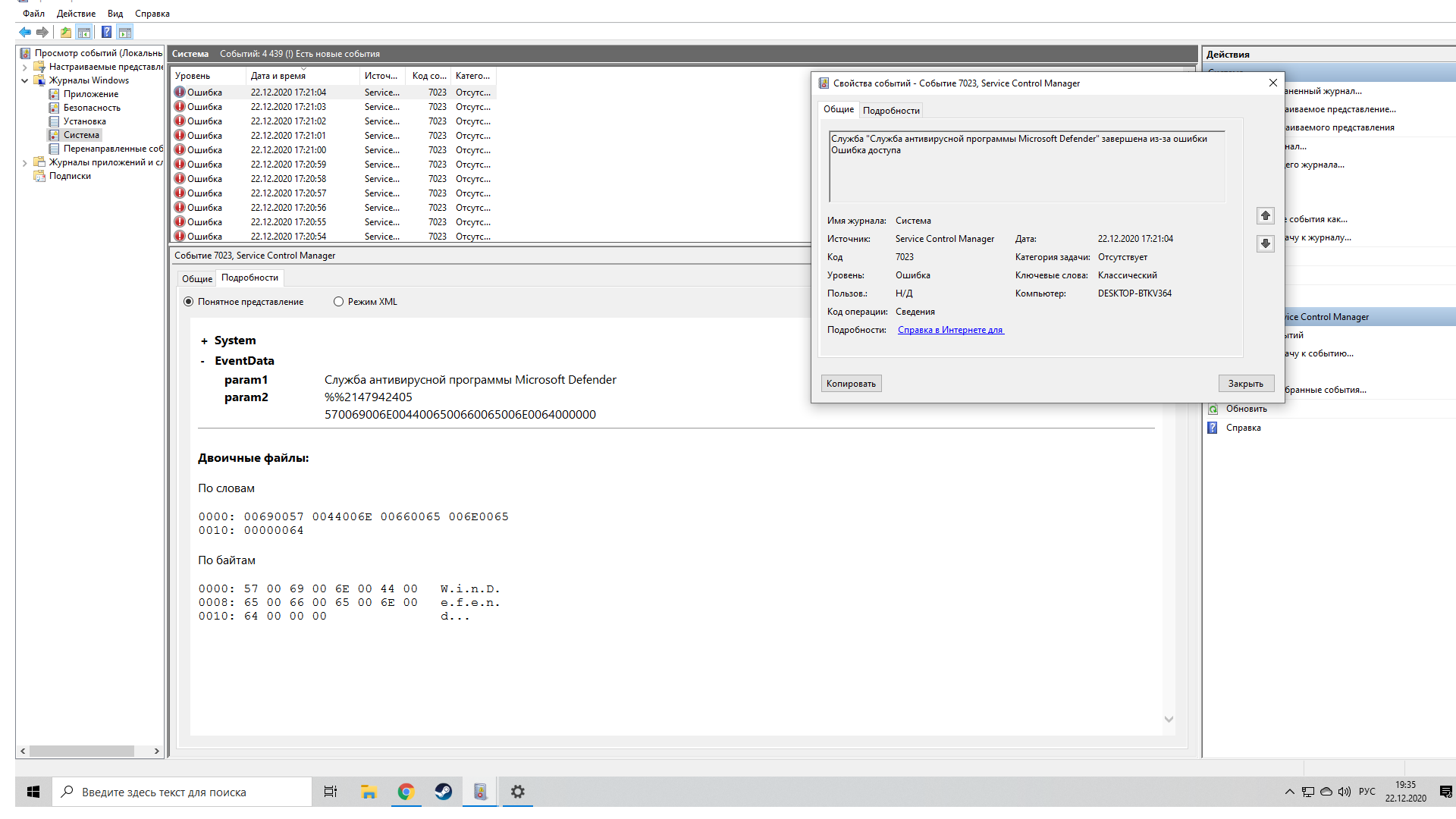
Task: Click the blue Help toolbar icon
Action: click(107, 32)
